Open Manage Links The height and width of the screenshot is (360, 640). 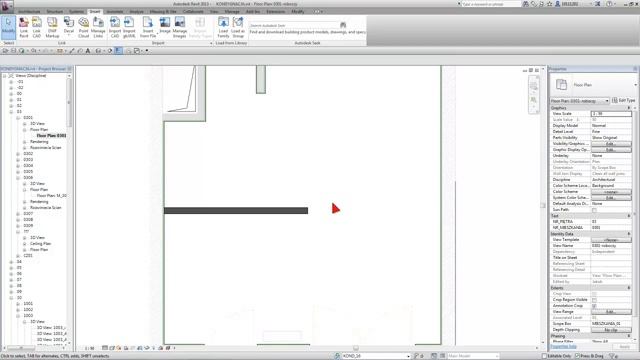pyautogui.click(x=98, y=27)
